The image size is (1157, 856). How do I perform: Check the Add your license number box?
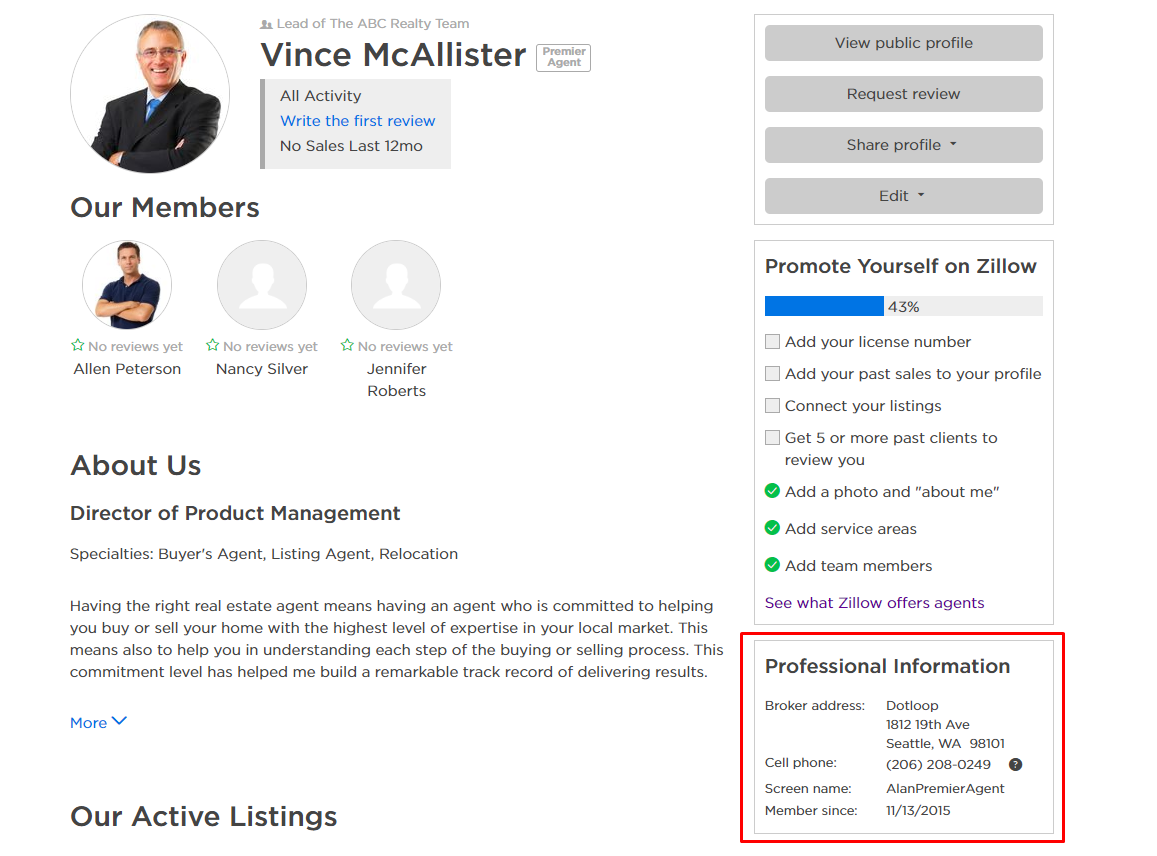(772, 342)
